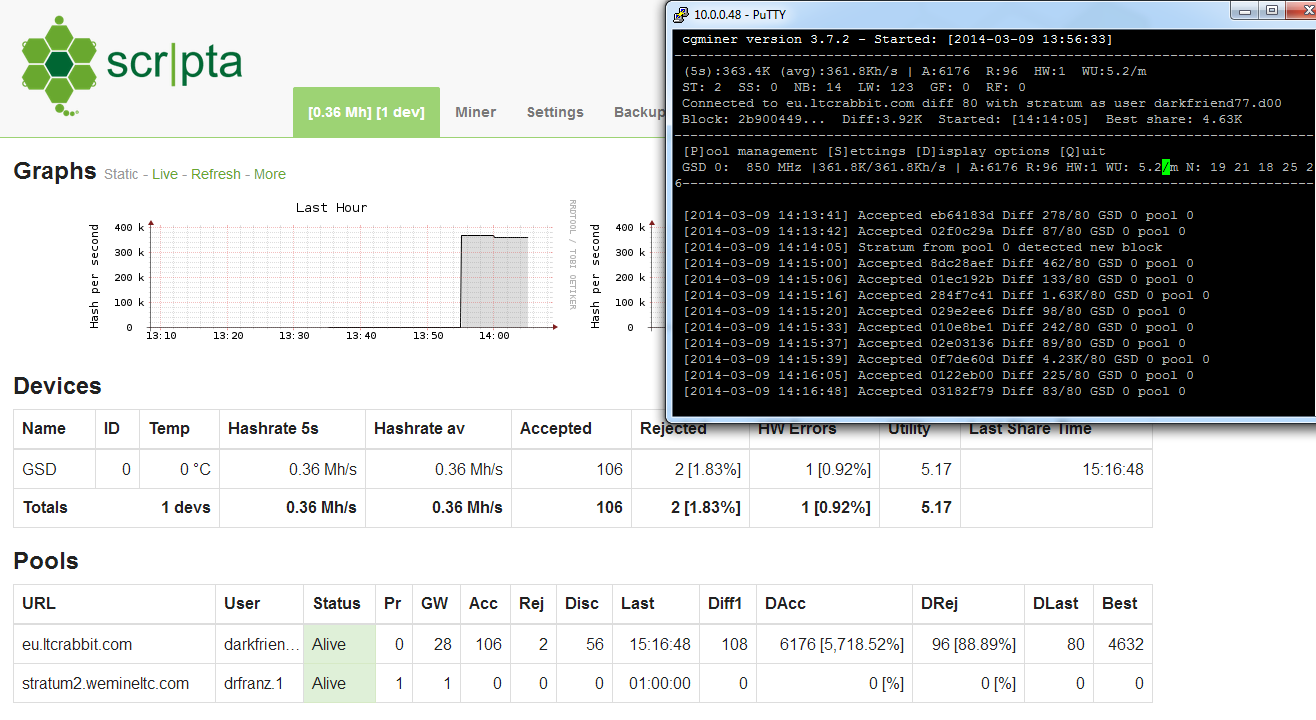Click the 01:00:00 last time cell
Viewport: 1316px width, 720px height.
tap(655, 683)
